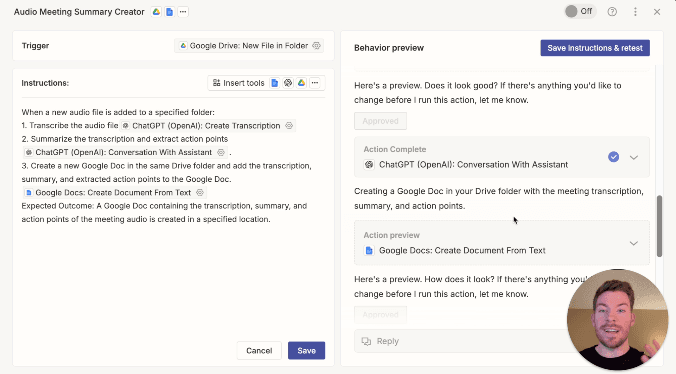Close the Audio Meeting Summary Creator panel
This screenshot has width=676, height=374.
point(657,12)
